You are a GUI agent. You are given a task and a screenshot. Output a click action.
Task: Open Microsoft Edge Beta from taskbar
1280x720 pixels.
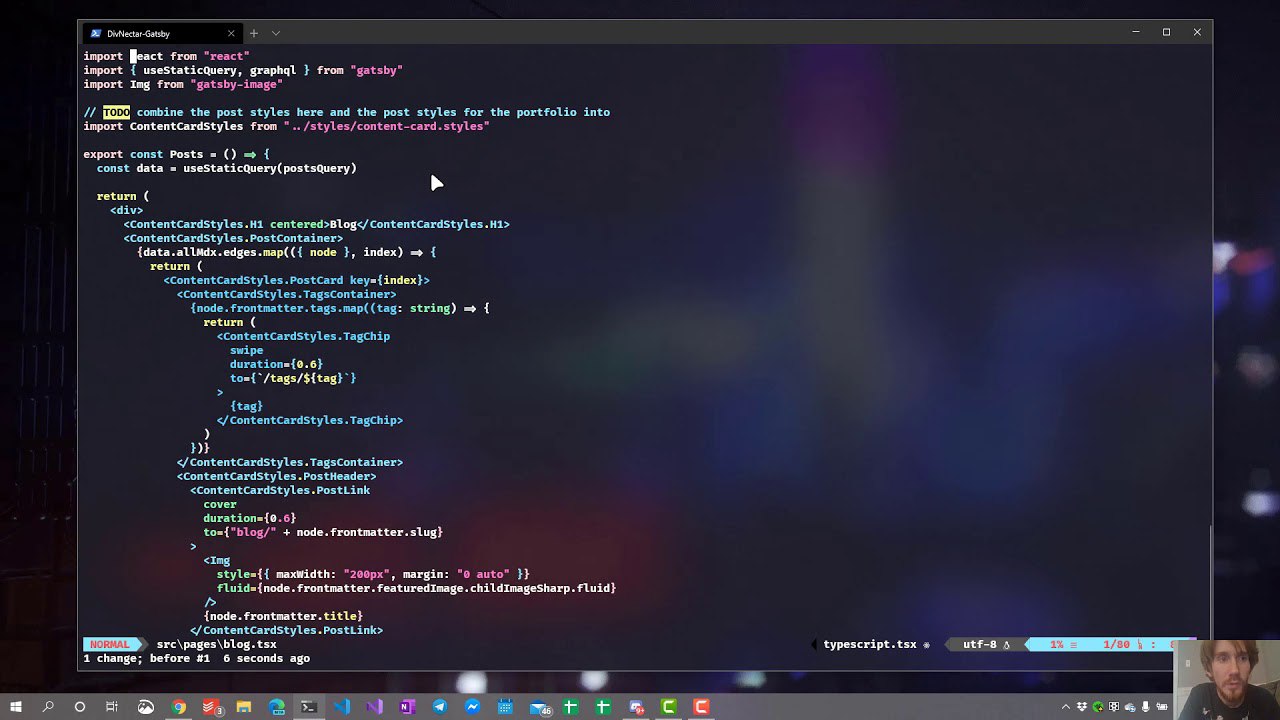[276, 707]
